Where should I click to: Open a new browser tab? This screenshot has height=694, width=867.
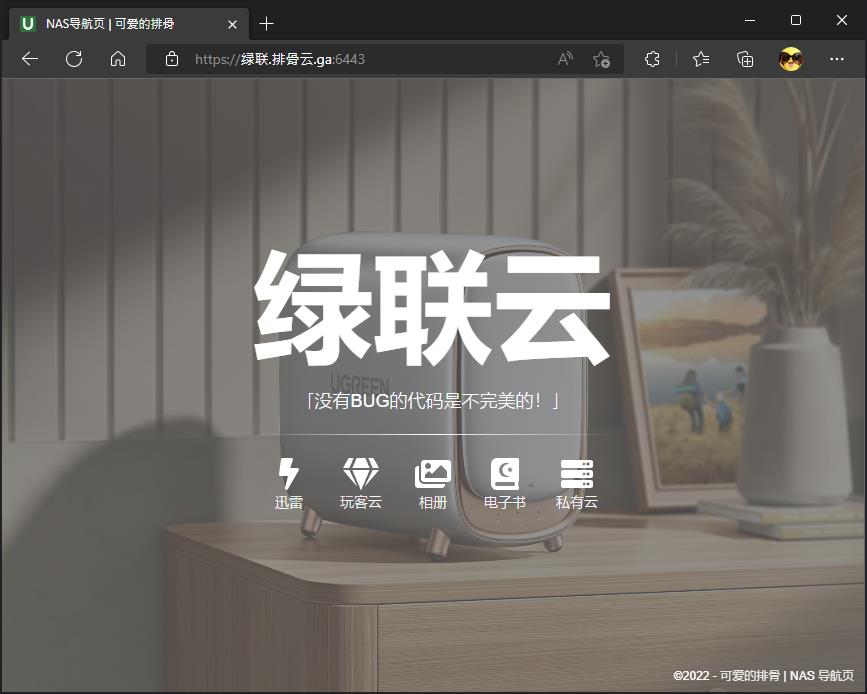pos(266,23)
